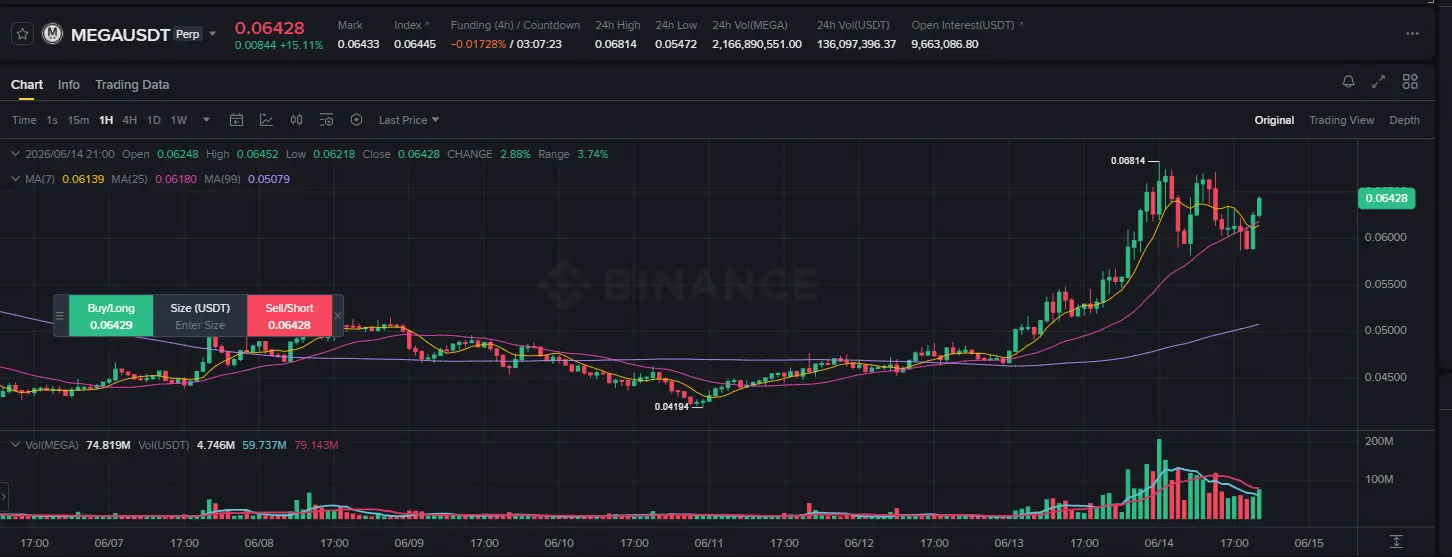The height and width of the screenshot is (557, 1452).
Task: Open the MEGAUSDT Perp pair selector dropdown
Action: [x=213, y=34]
